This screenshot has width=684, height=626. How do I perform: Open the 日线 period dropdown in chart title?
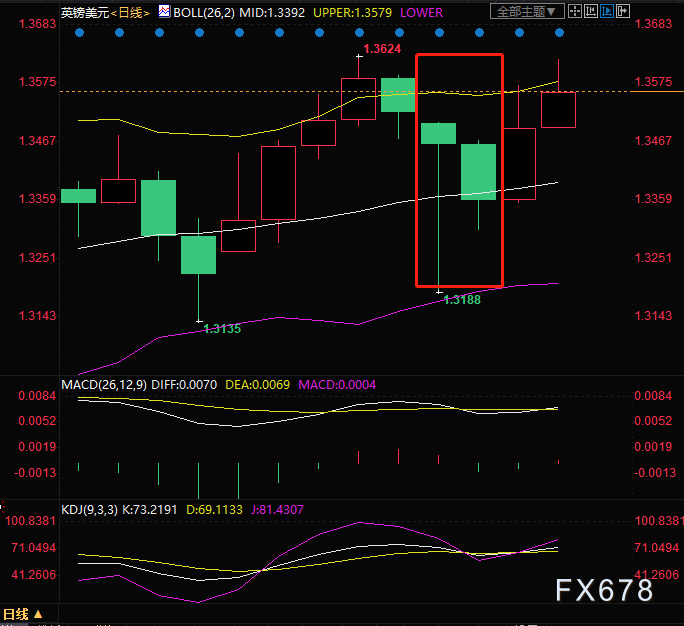click(x=130, y=12)
